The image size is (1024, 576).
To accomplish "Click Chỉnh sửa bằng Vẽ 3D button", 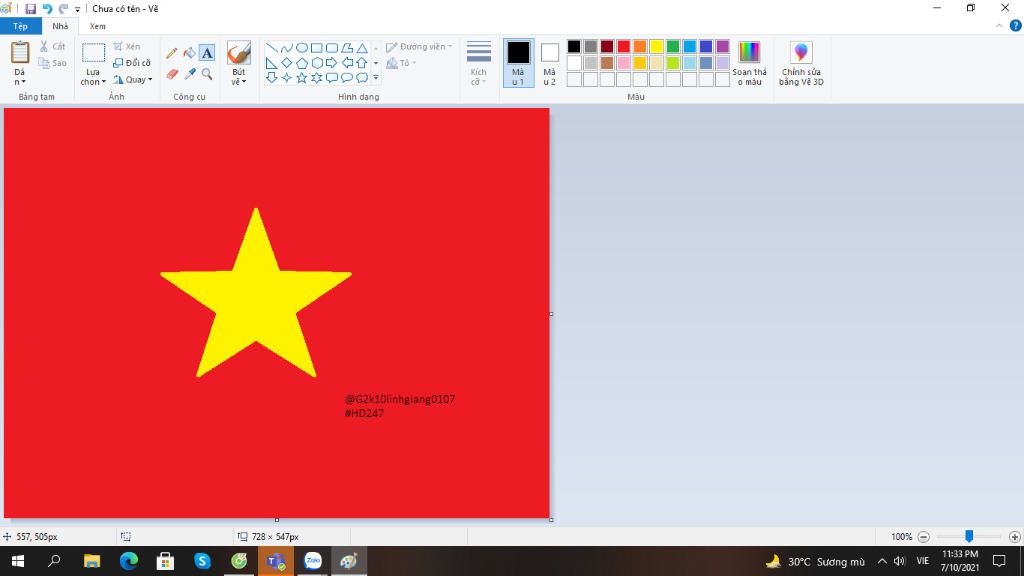I will (801, 63).
